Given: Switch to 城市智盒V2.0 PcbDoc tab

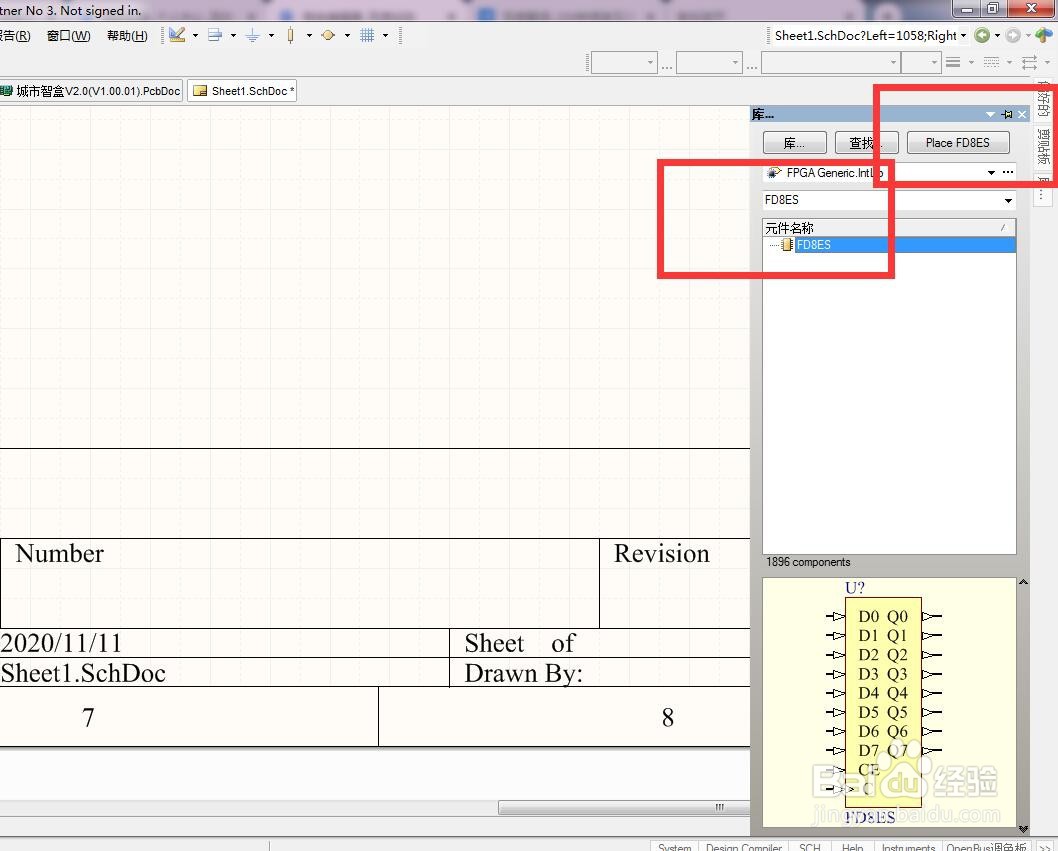Looking at the screenshot, I should [91, 91].
